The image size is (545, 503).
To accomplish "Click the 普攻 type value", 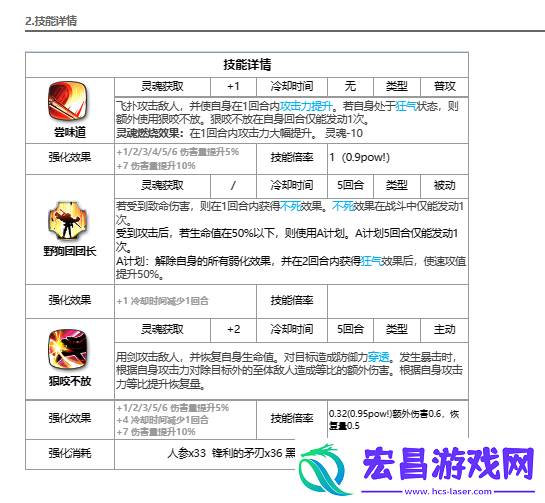I will coord(444,86).
